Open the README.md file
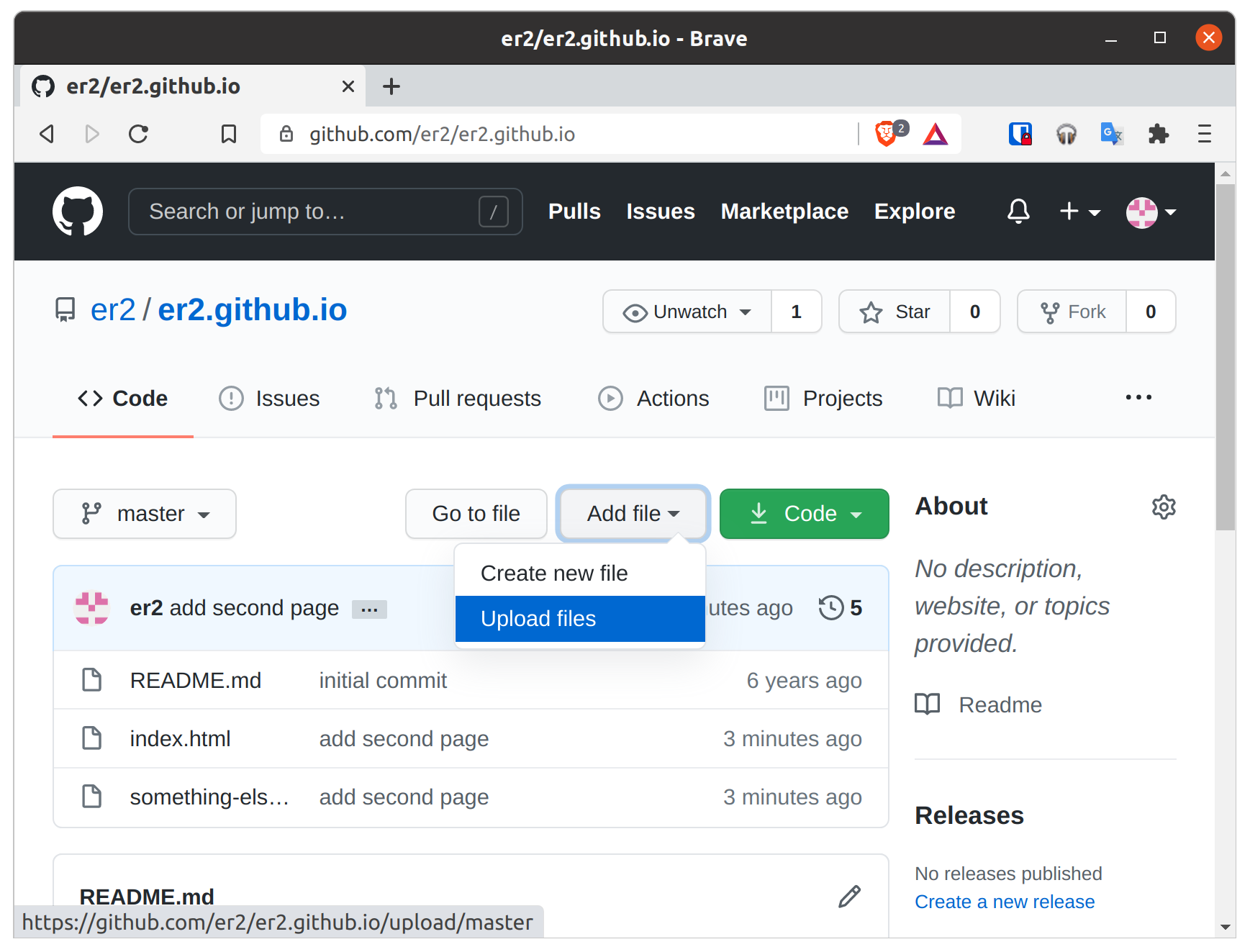This screenshot has width=1250, height=952. (x=196, y=680)
